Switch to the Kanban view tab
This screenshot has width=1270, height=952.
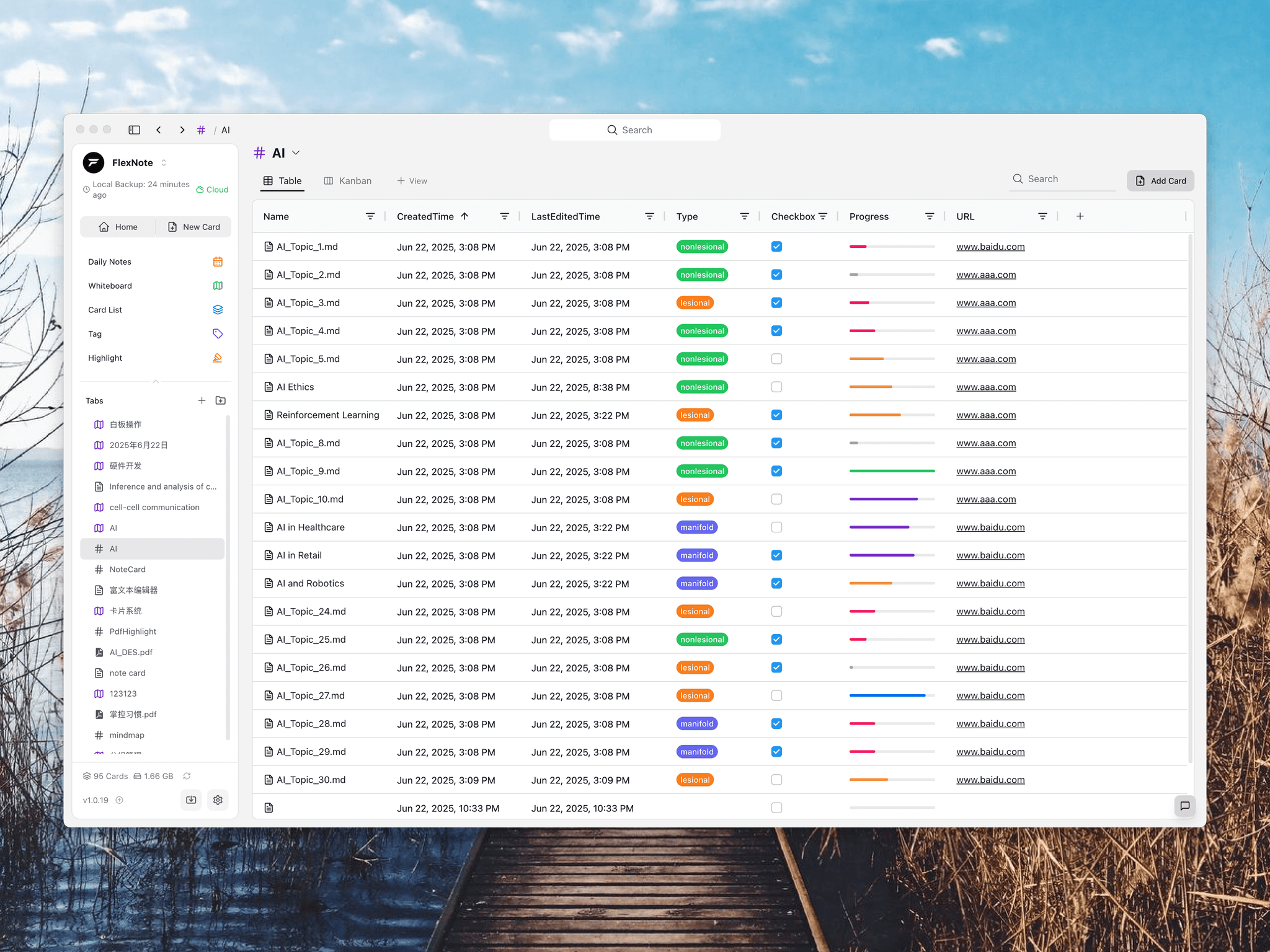349,180
